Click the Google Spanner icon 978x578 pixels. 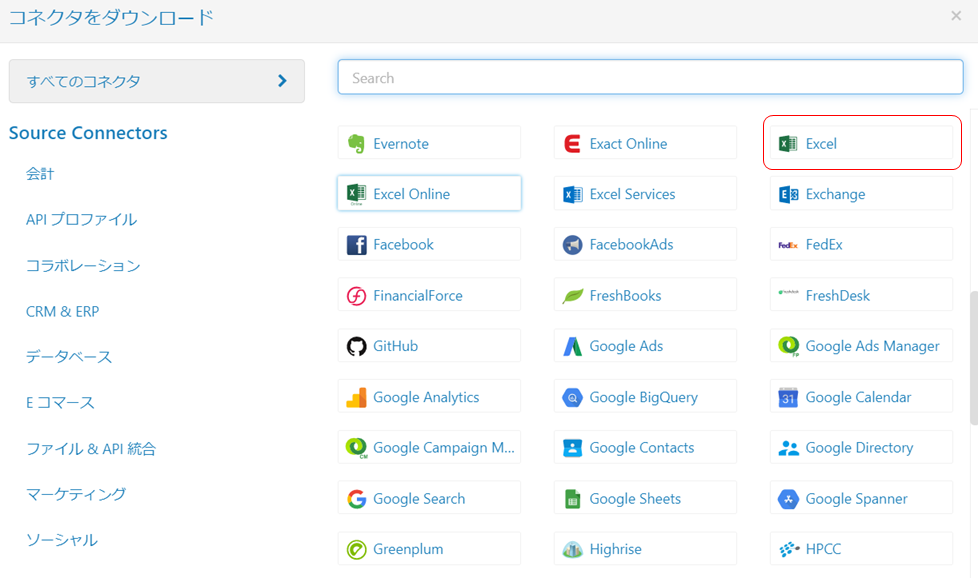[x=788, y=499]
